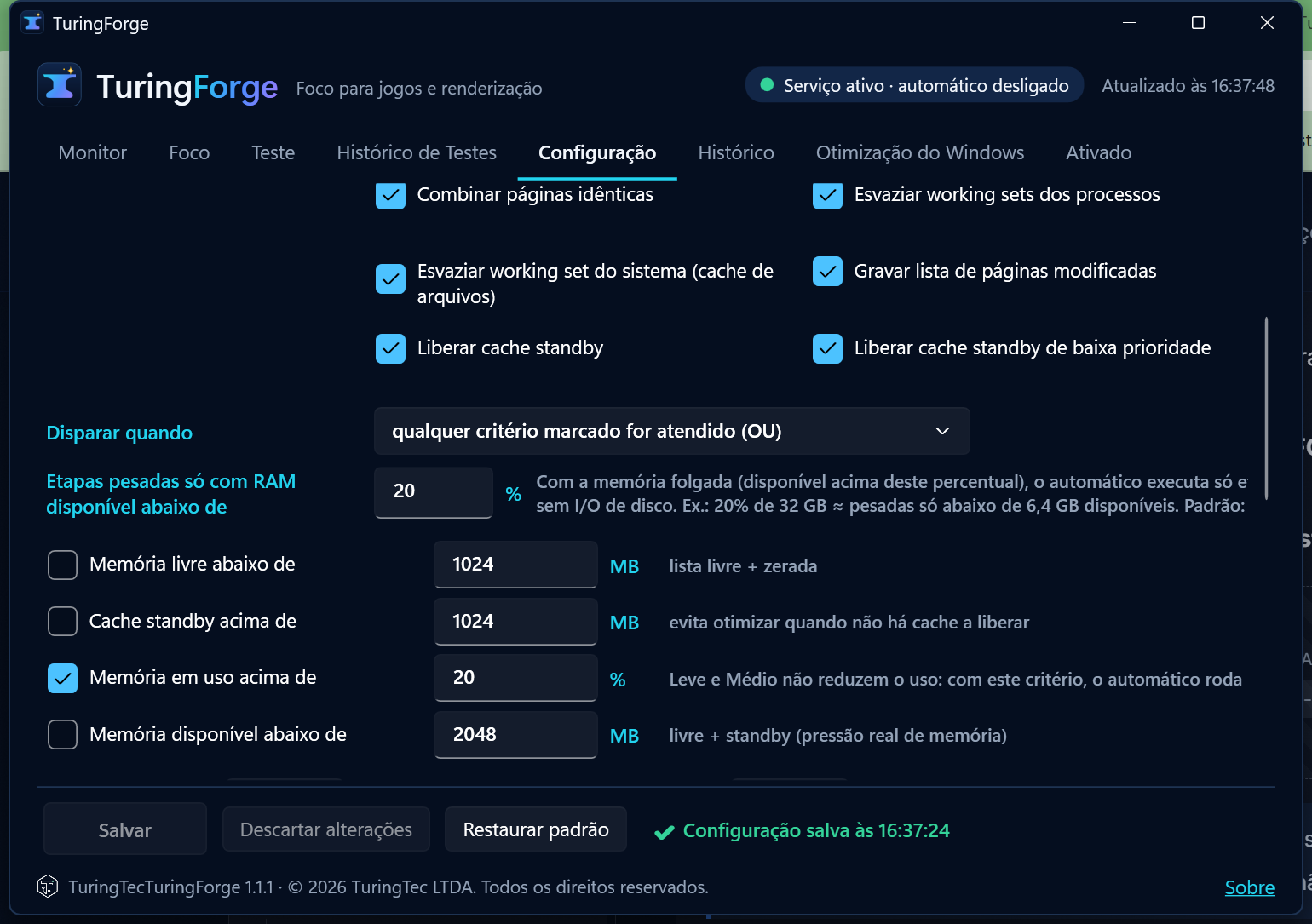Screen dimensions: 1312x924
Task: Click the green service status dot
Action: pyautogui.click(x=767, y=85)
